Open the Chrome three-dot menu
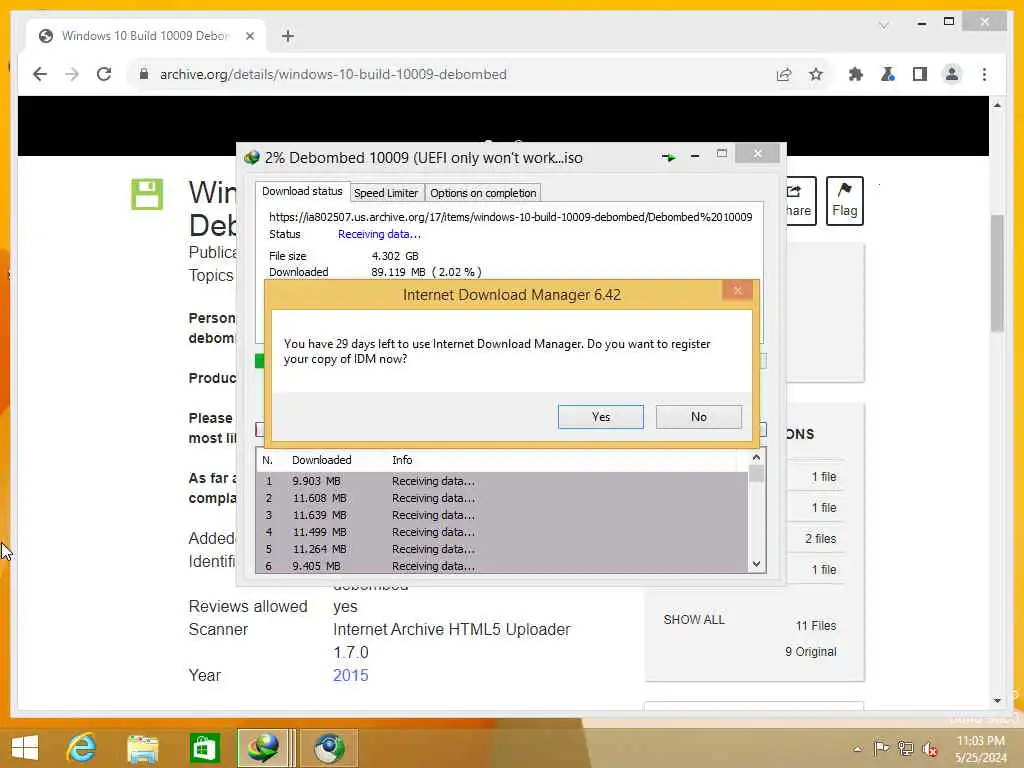 (x=984, y=74)
